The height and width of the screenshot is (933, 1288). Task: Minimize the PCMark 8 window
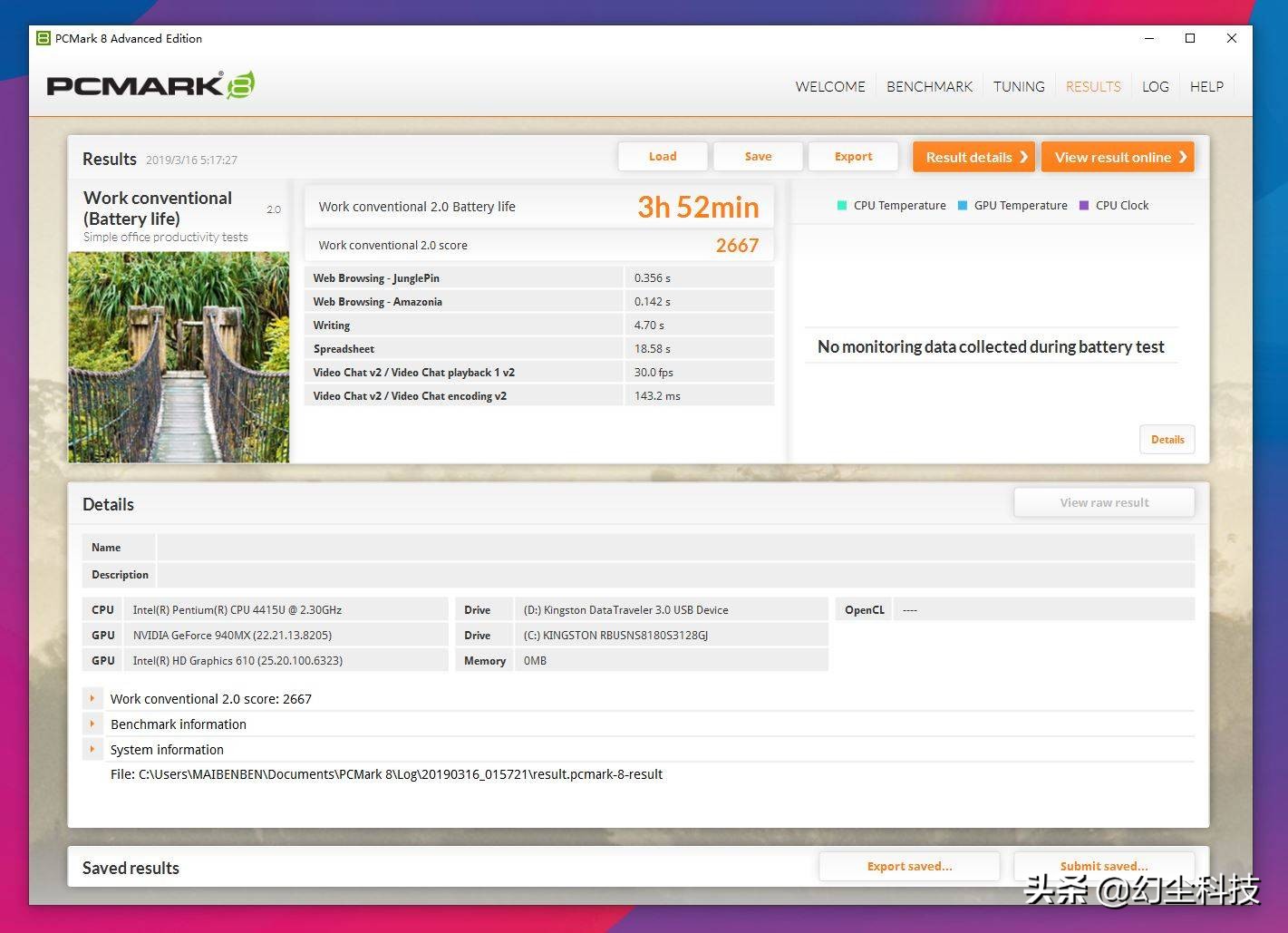pos(1149,38)
